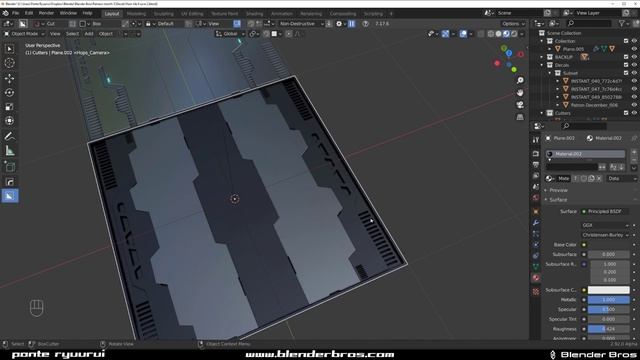Select the Material.002 slot entry
Image resolution: width=640 pixels, height=360 pixels.
point(586,154)
